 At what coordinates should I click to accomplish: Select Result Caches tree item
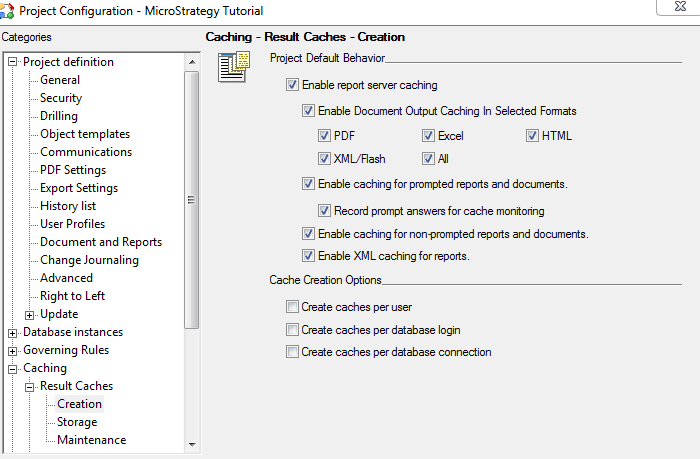point(76,386)
